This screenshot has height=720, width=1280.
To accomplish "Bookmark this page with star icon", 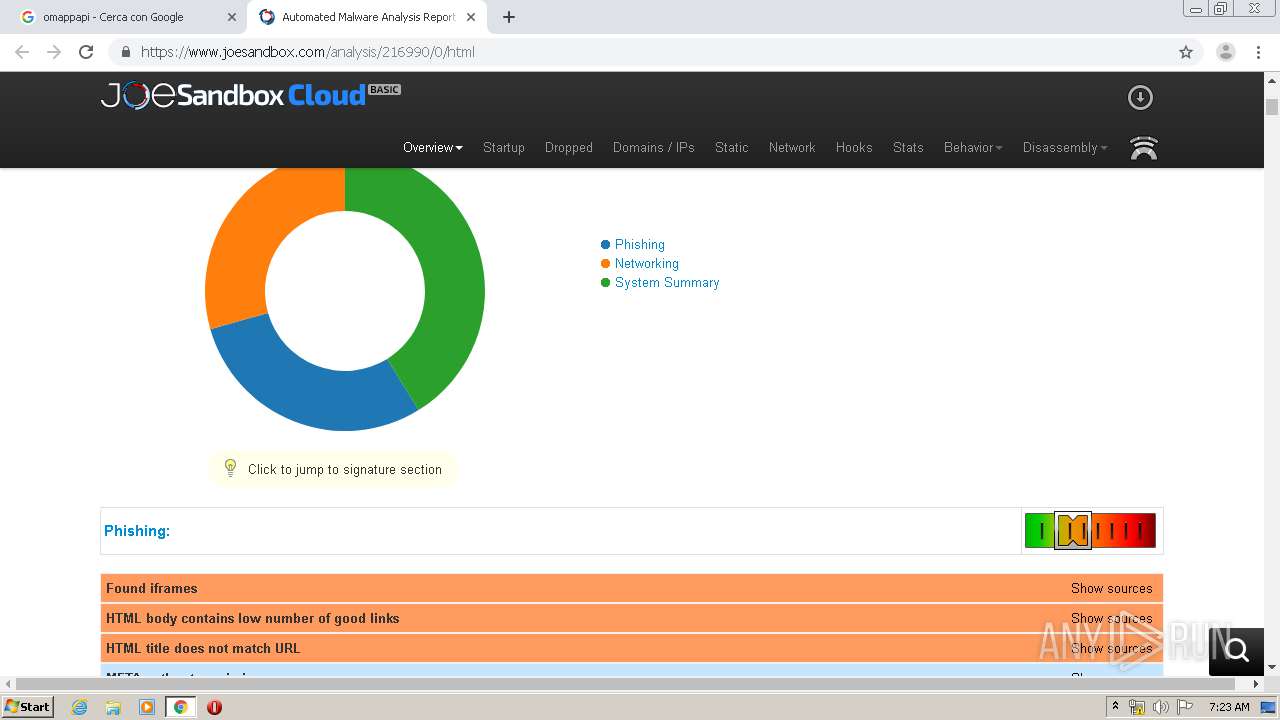I will pos(1186,52).
